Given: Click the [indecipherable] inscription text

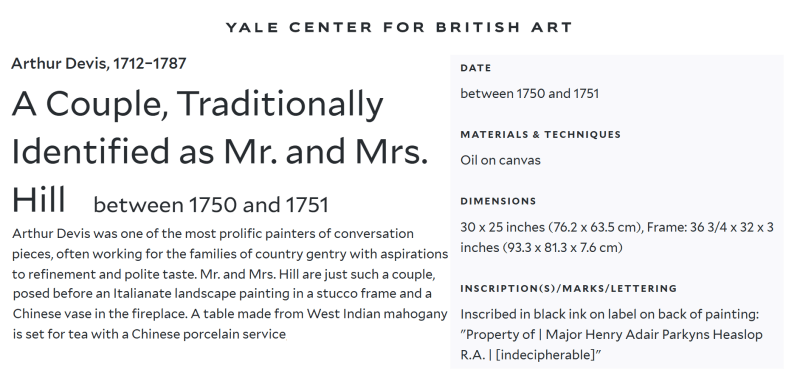Looking at the screenshot, I should point(546,355).
